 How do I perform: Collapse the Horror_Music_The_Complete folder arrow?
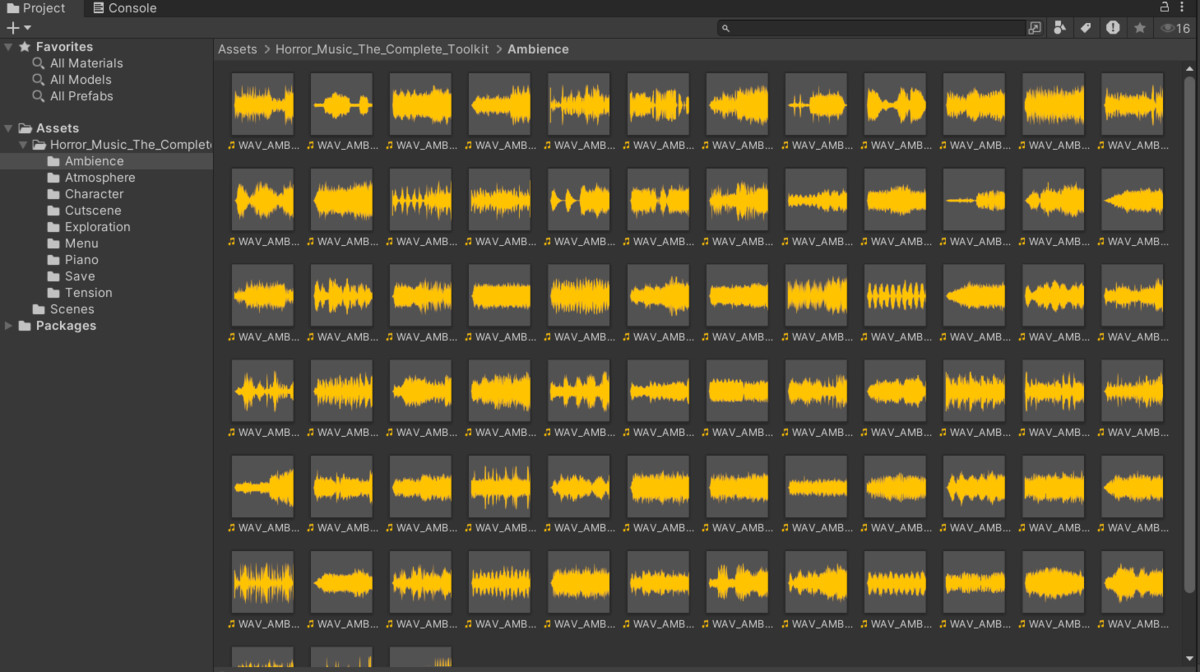(23, 145)
